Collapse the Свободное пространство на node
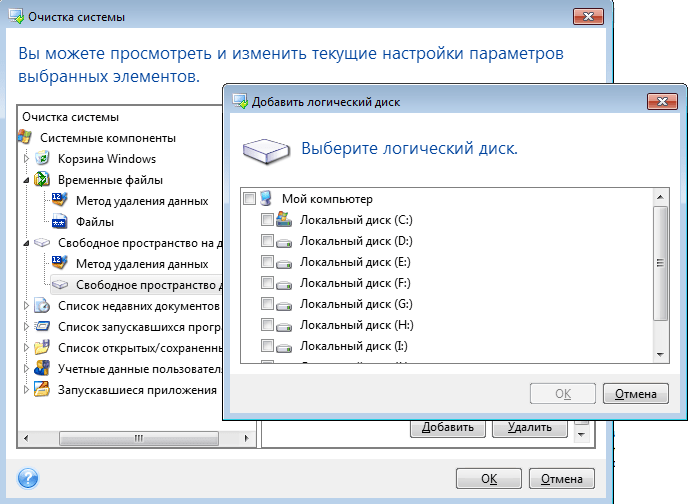The height and width of the screenshot is (504, 688). (x=26, y=243)
